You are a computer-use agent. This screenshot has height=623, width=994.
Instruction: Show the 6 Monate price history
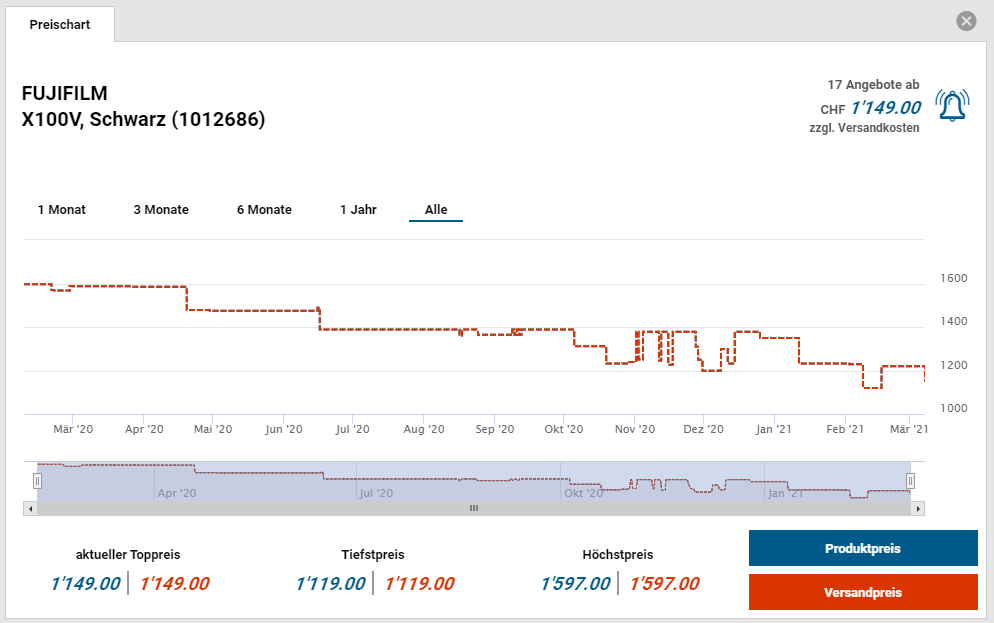coord(264,210)
